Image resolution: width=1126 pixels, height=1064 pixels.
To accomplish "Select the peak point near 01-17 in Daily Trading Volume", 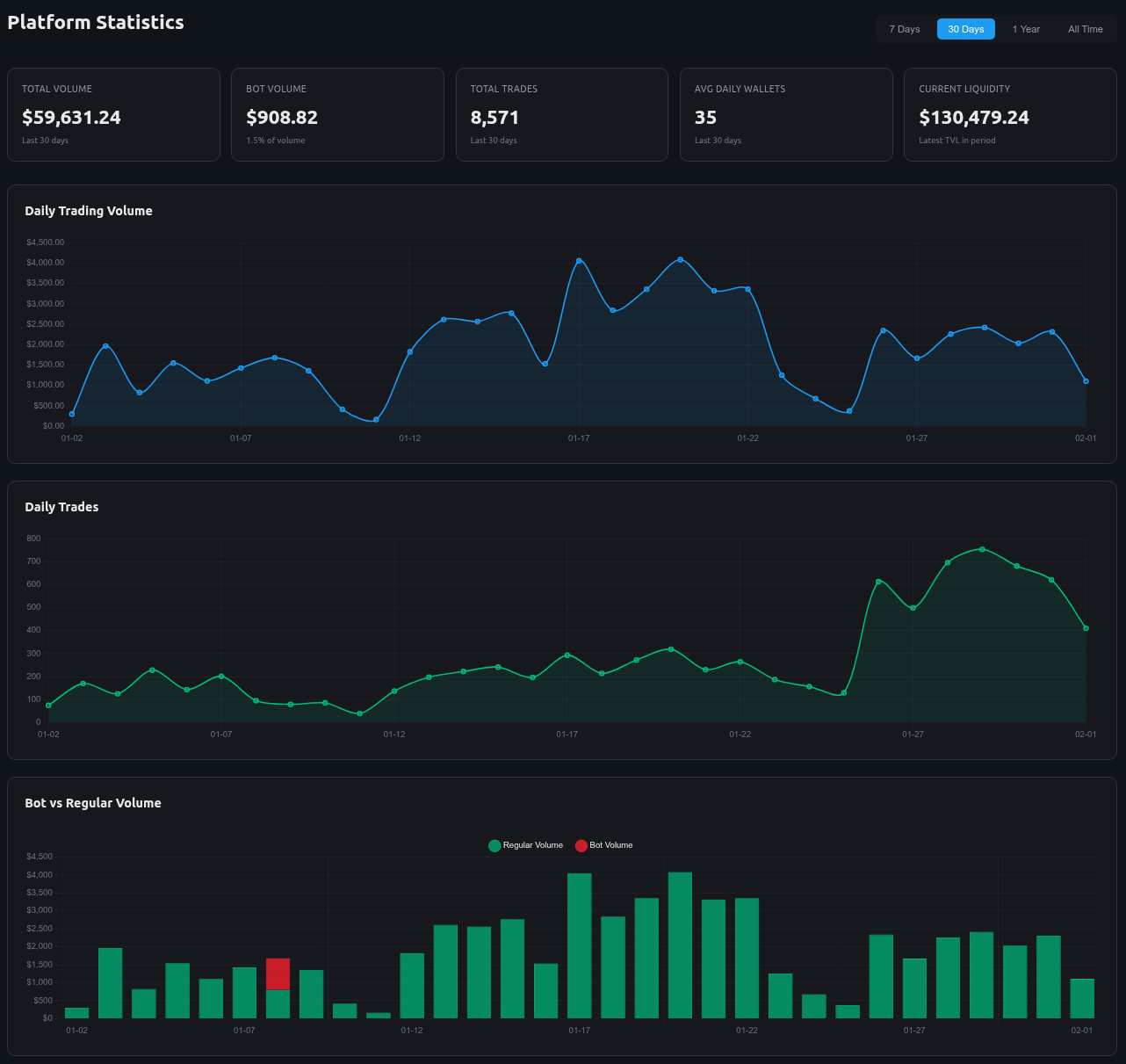I will [x=578, y=260].
